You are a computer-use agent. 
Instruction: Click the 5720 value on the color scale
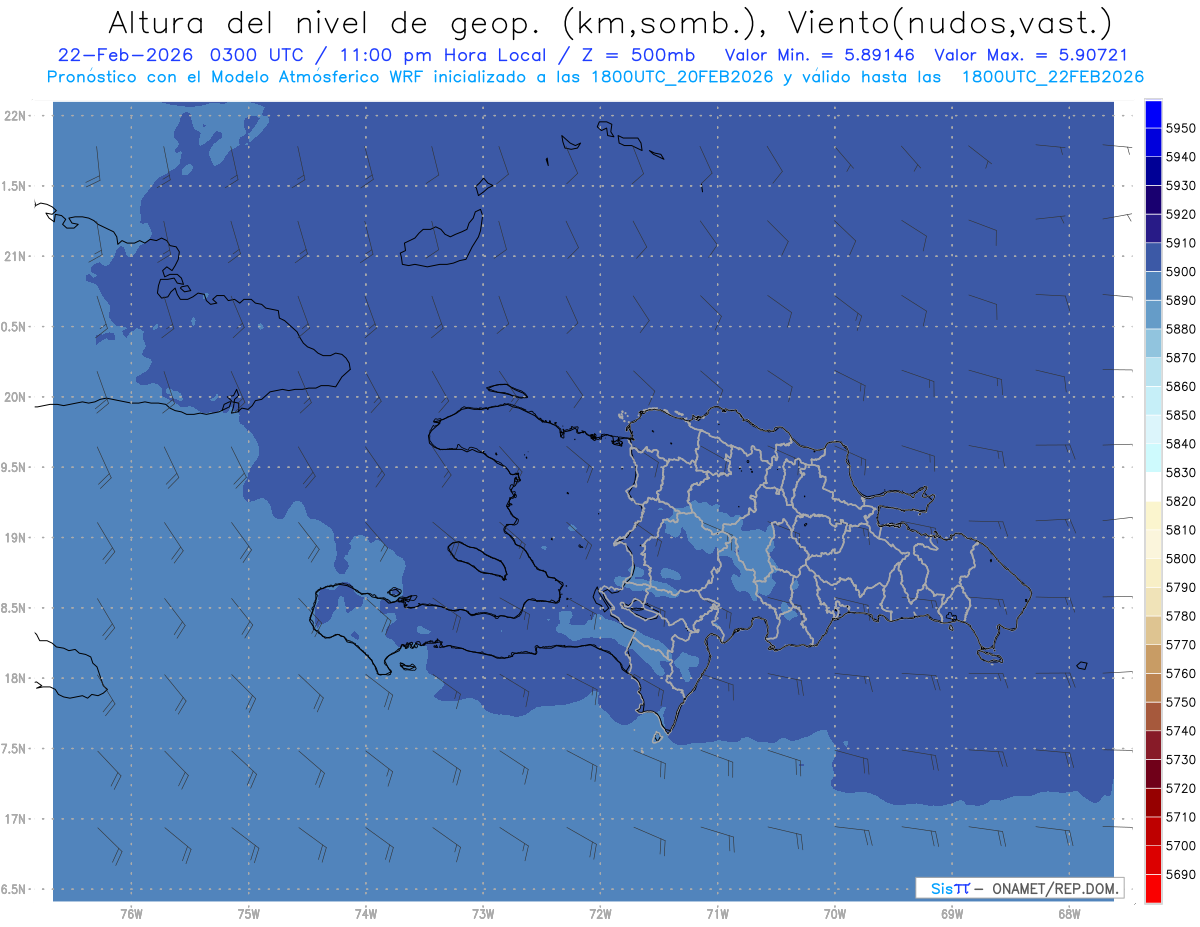tap(1181, 788)
